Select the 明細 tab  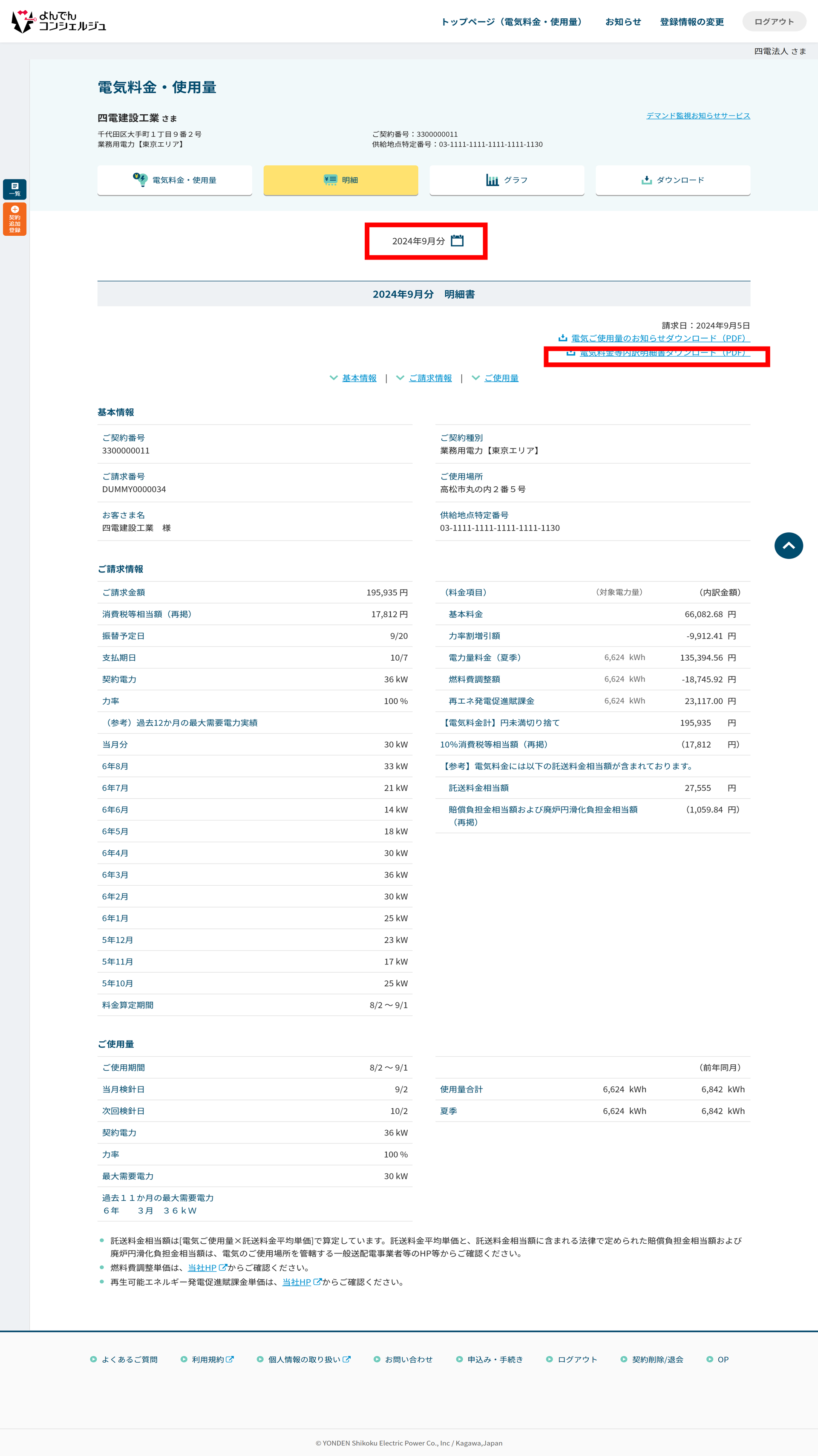click(x=341, y=180)
